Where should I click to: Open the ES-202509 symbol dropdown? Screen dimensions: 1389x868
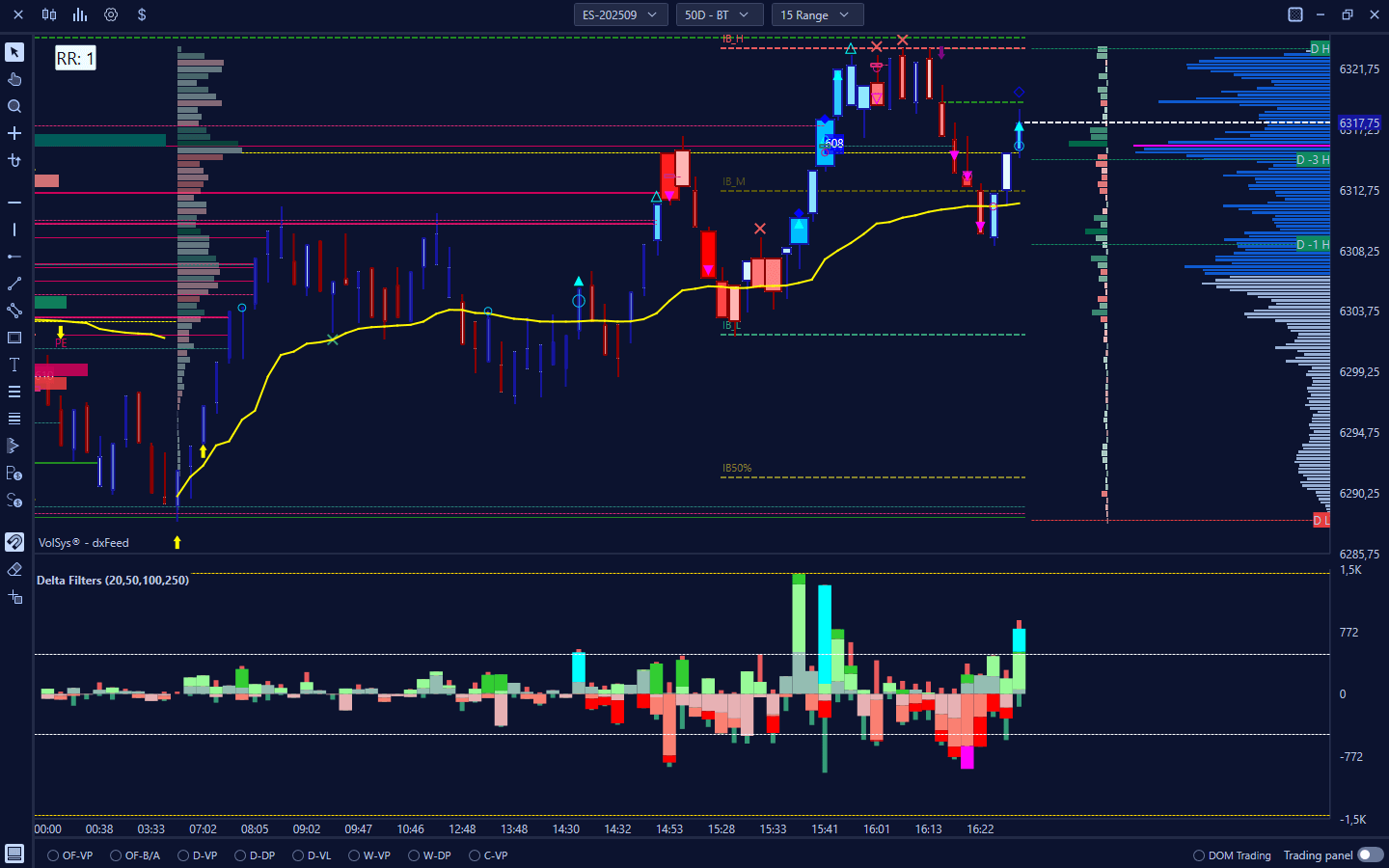(620, 14)
